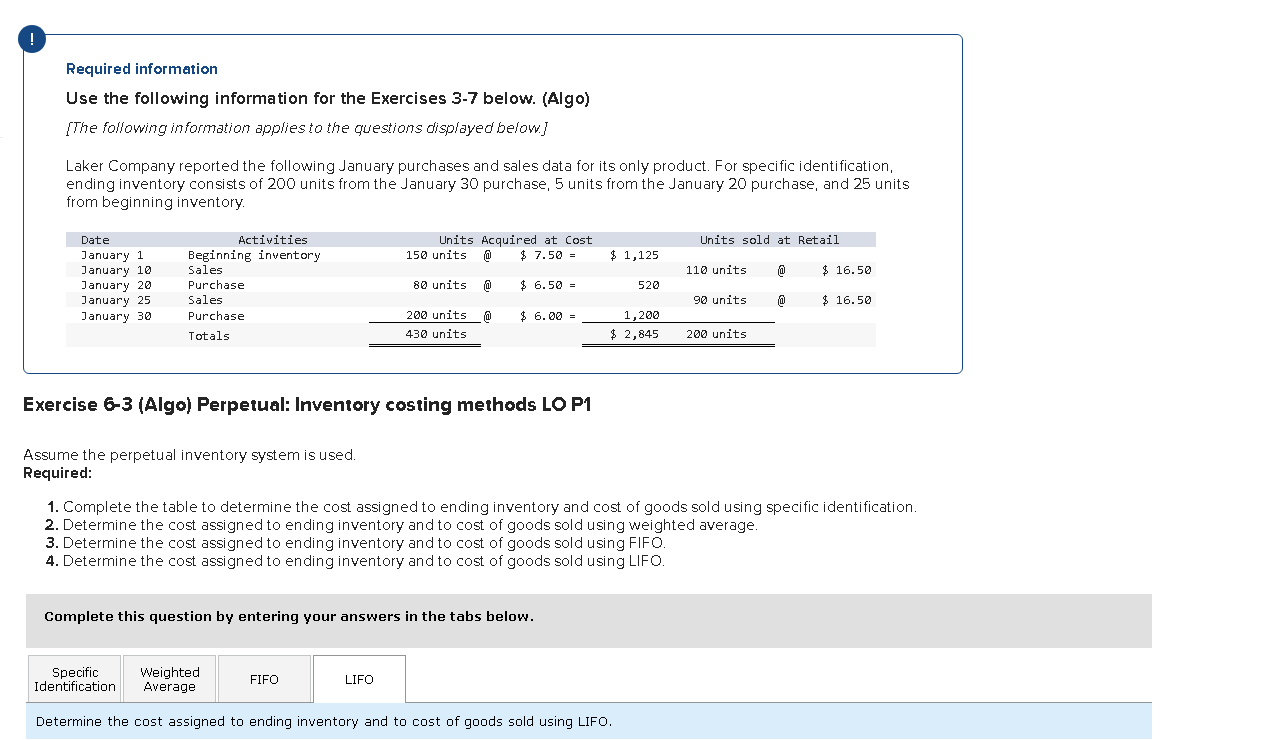Select the FIFO tab

pyautogui.click(x=263, y=679)
